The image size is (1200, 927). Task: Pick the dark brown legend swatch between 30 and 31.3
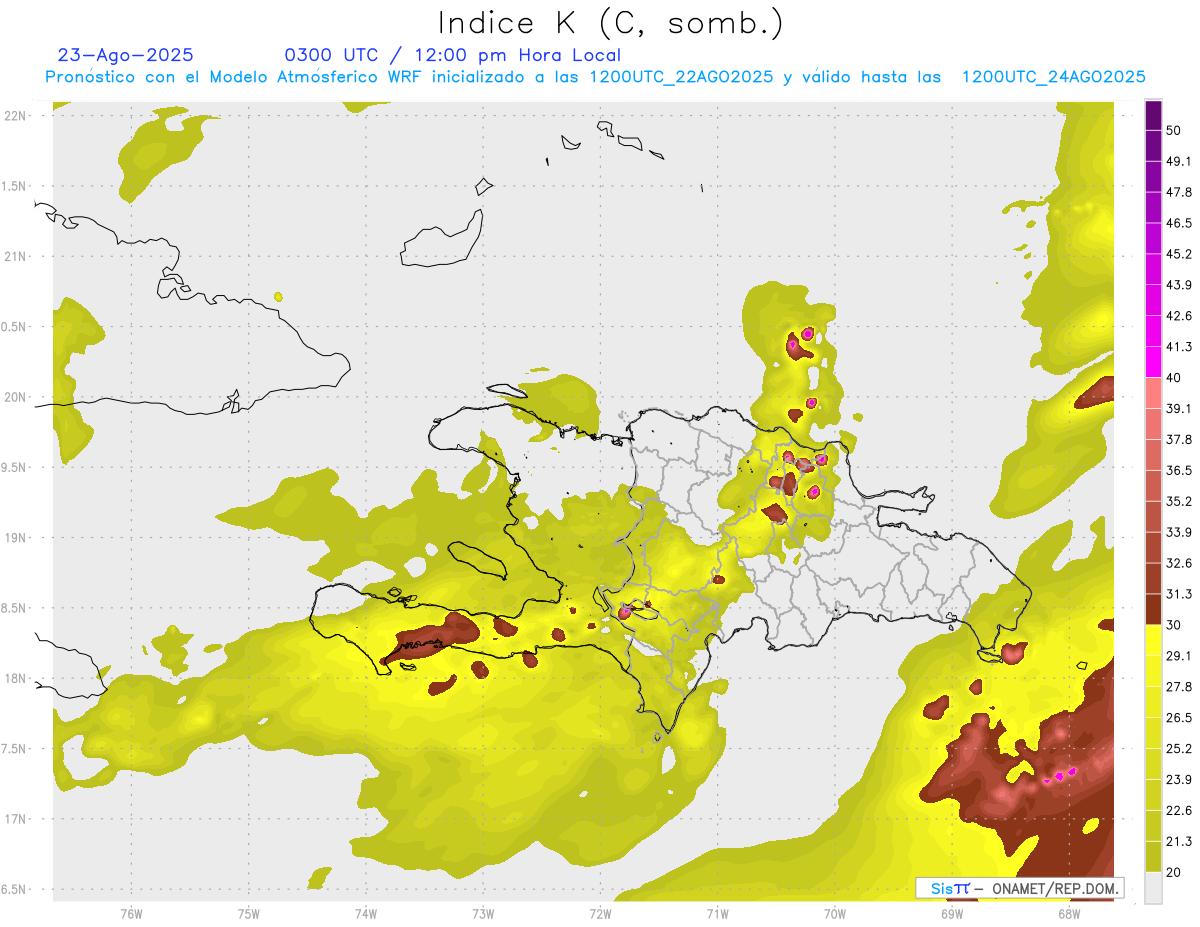1153,609
